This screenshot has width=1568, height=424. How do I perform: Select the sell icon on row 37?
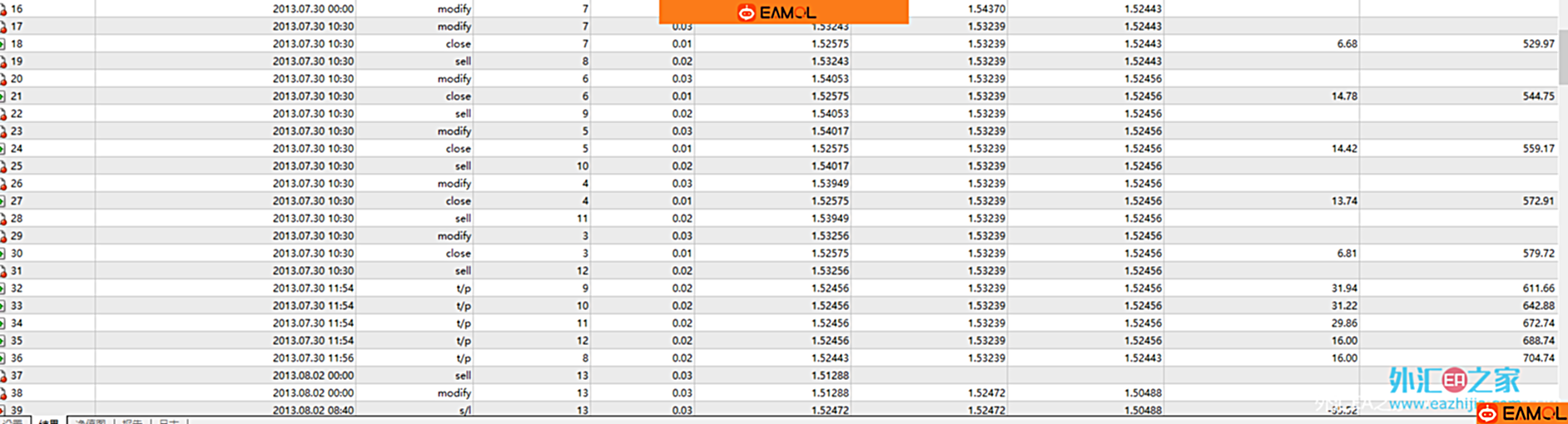tap(3, 376)
